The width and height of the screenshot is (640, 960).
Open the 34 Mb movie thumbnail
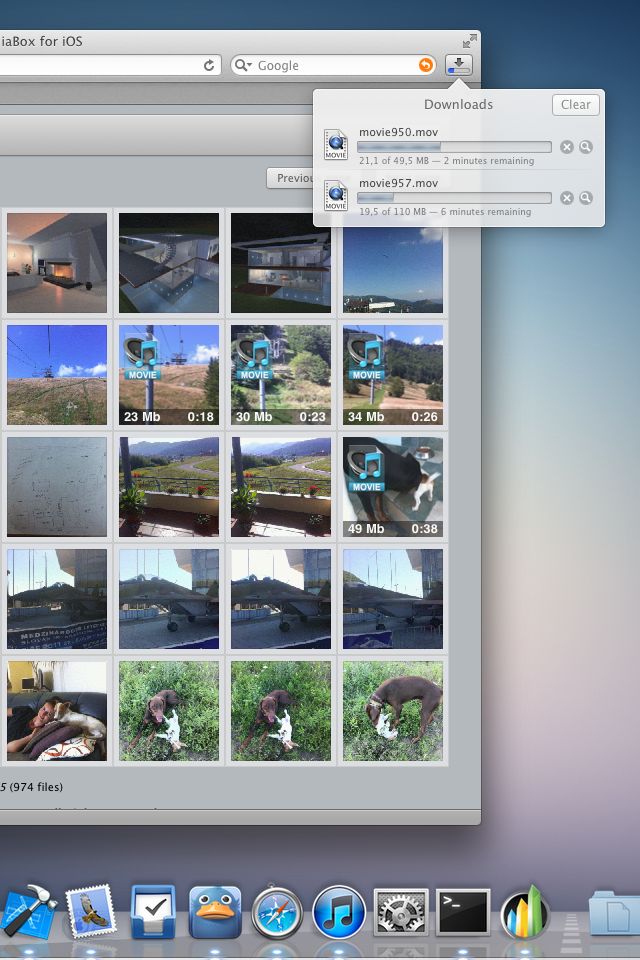click(x=393, y=375)
